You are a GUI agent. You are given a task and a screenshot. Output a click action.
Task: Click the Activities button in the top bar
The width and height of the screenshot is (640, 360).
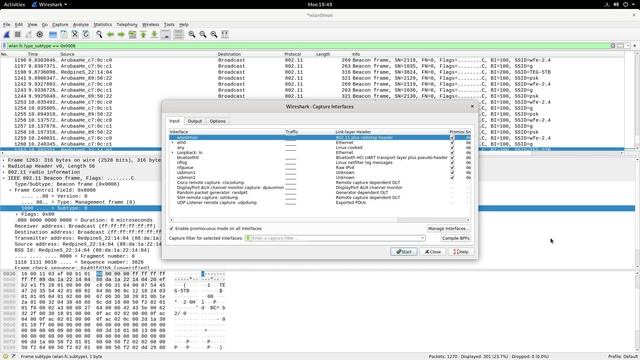click(x=14, y=4)
